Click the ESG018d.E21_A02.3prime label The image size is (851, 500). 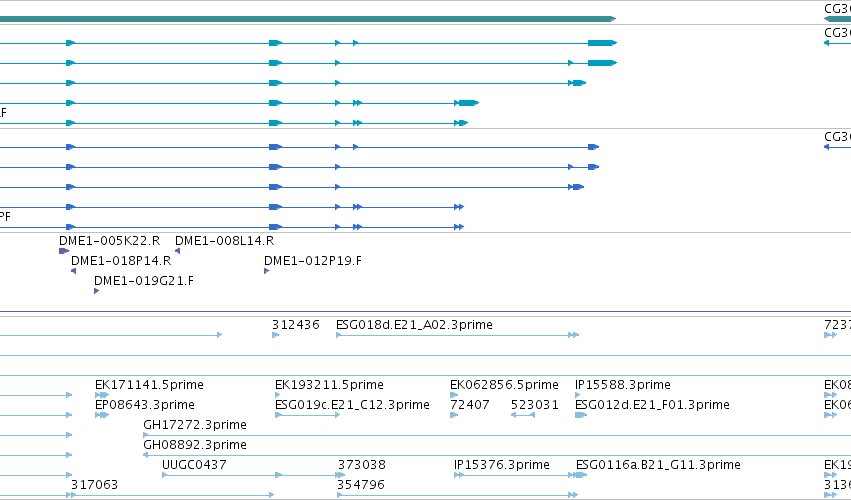pyautogui.click(x=414, y=325)
